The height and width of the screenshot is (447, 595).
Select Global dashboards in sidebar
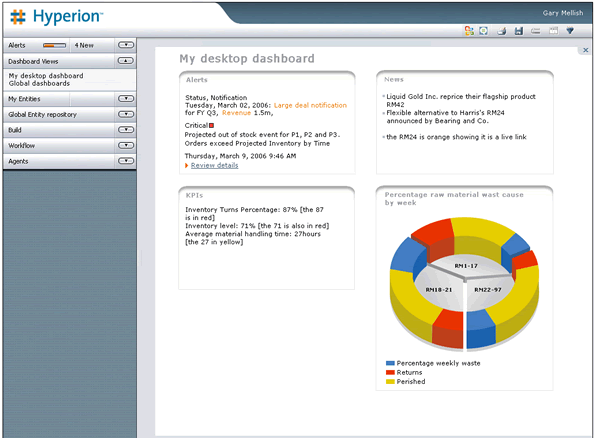click(x=39, y=83)
